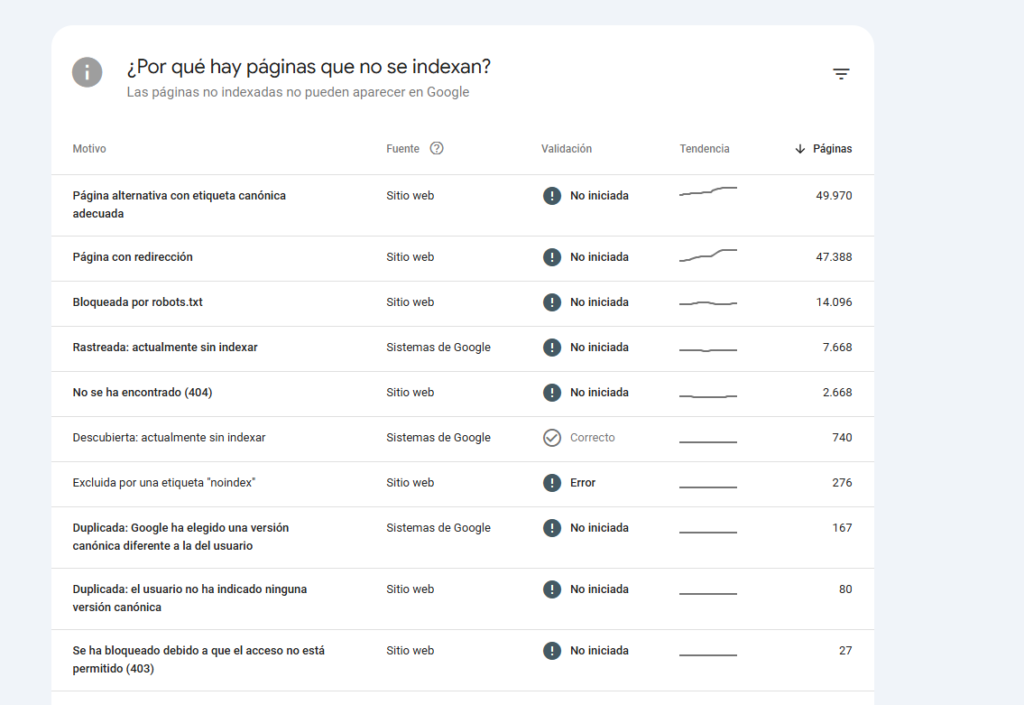Click warning icon in Página con redirección row
This screenshot has height=705, width=1024.
[x=551, y=257]
